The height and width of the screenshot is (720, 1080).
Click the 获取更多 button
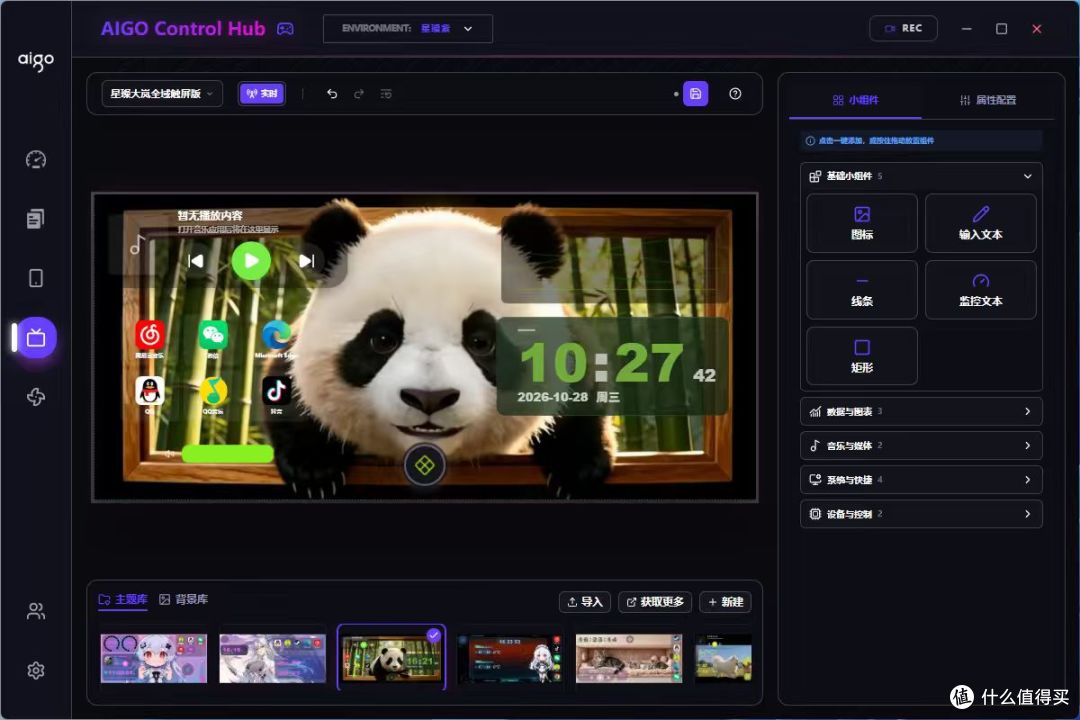pos(655,602)
